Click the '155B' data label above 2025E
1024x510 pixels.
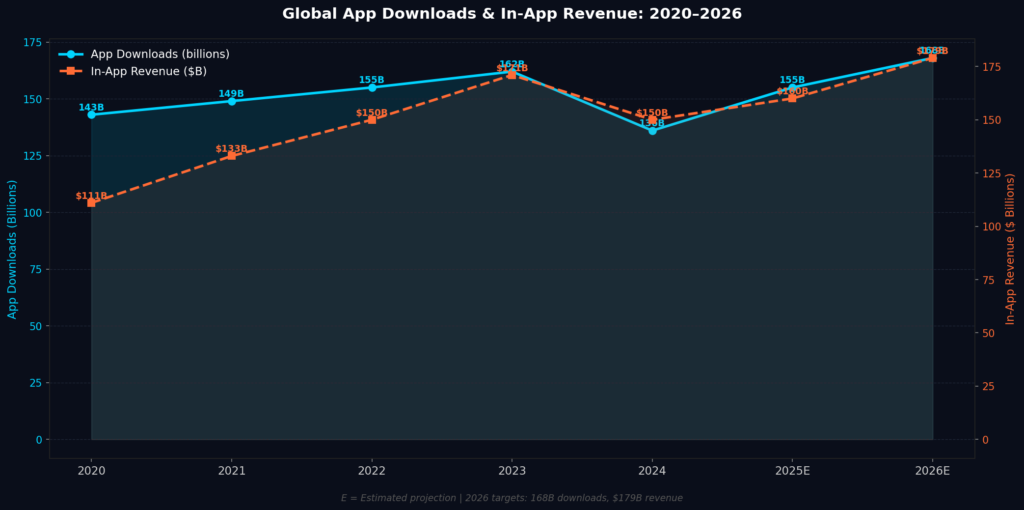pos(792,80)
